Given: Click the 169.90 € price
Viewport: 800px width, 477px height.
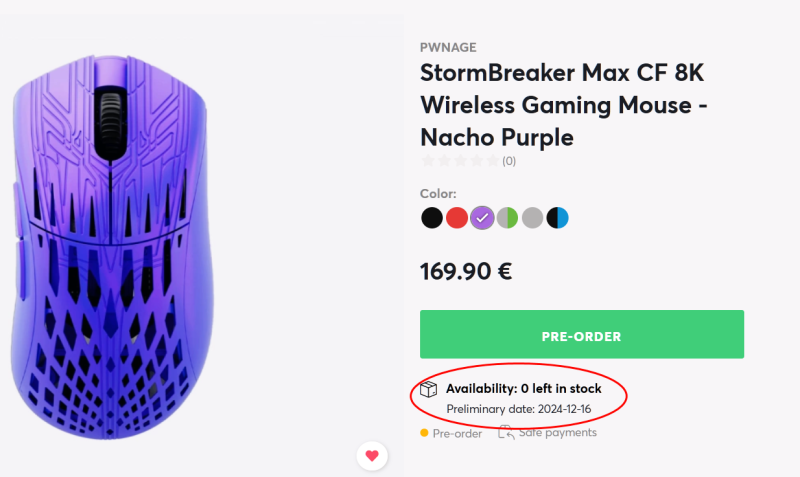Looking at the screenshot, I should tap(466, 271).
